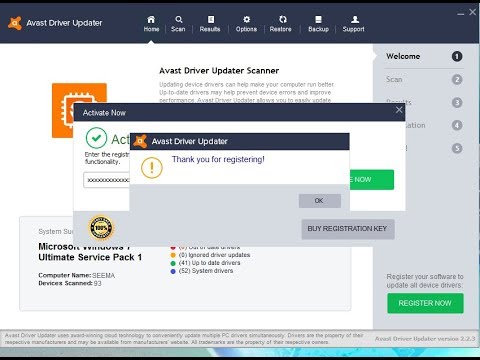
Task: Open the Scan magnifier icon
Action: click(179, 19)
